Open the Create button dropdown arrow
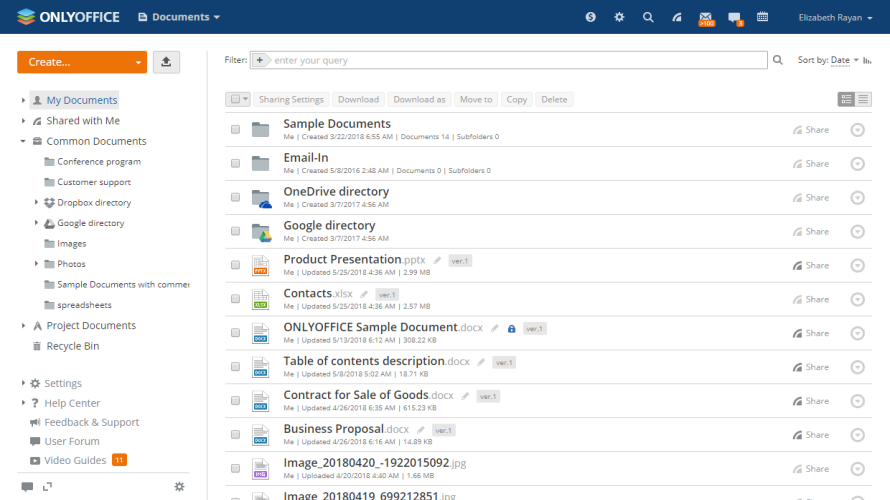 point(138,62)
